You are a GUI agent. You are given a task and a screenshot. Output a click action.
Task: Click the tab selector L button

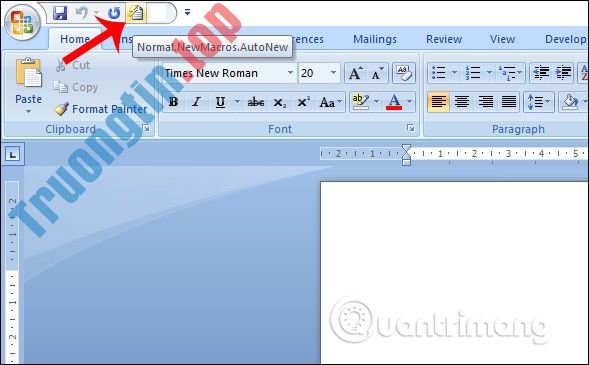point(13,154)
